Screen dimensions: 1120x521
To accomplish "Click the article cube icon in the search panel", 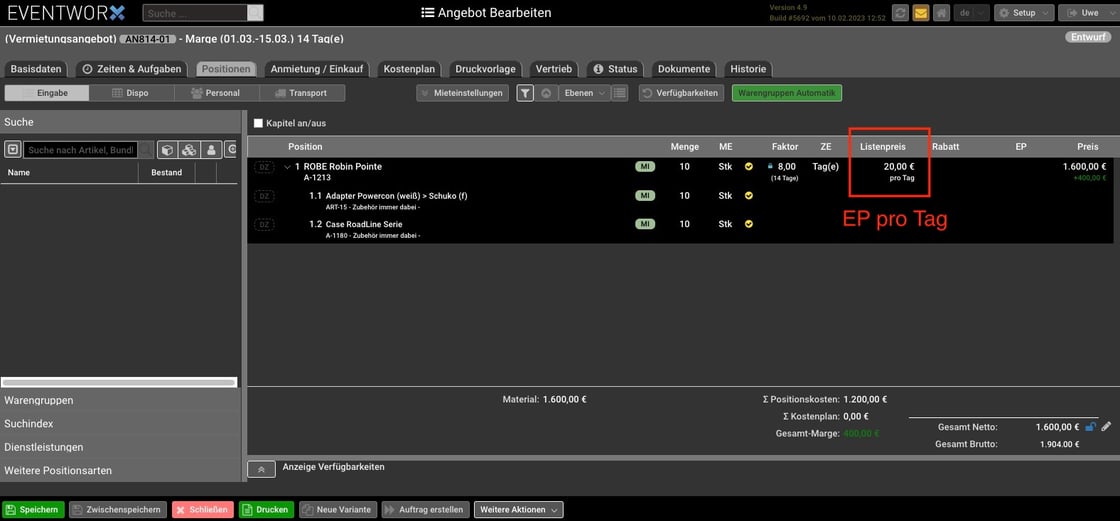I will pos(167,150).
